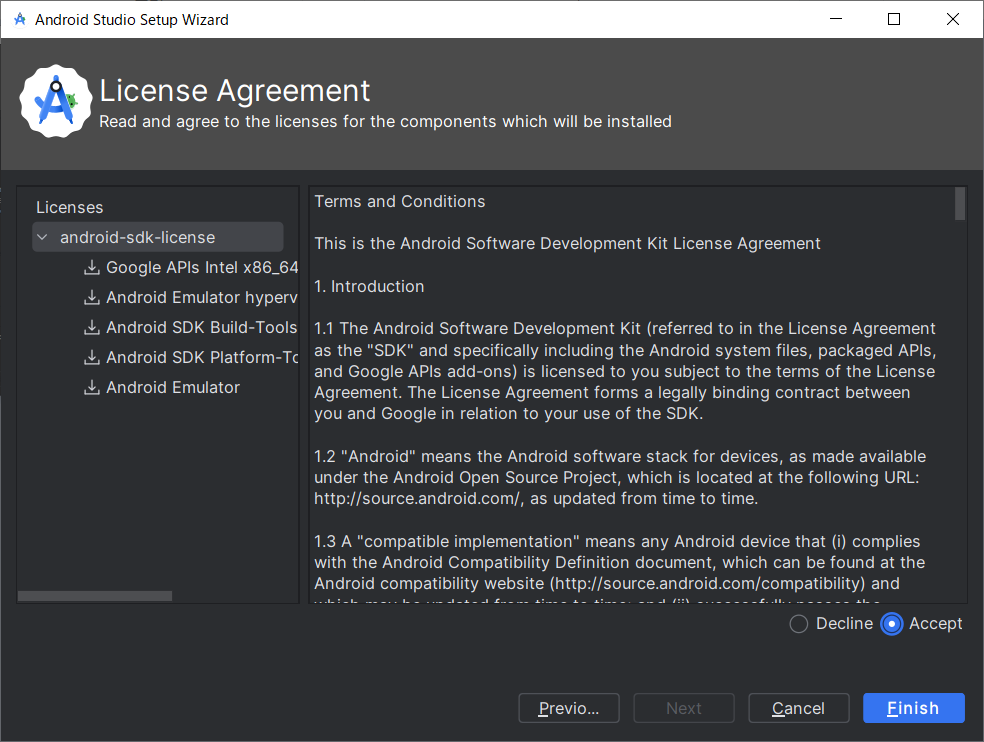The width and height of the screenshot is (984, 742).
Task: Click download icon beside Google APIs Intel x86_64
Action: pyautogui.click(x=92, y=267)
